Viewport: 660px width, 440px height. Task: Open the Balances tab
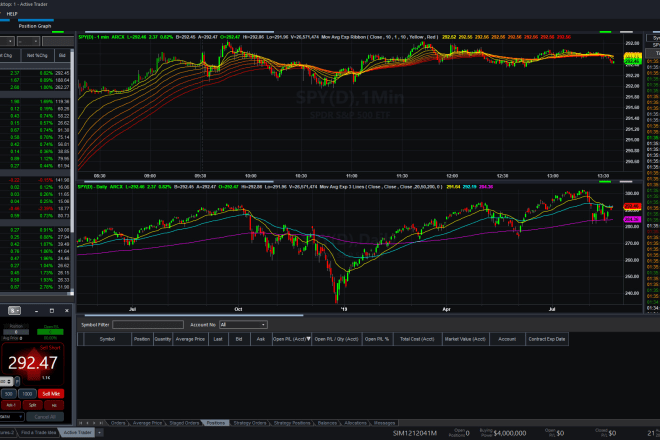click(327, 423)
